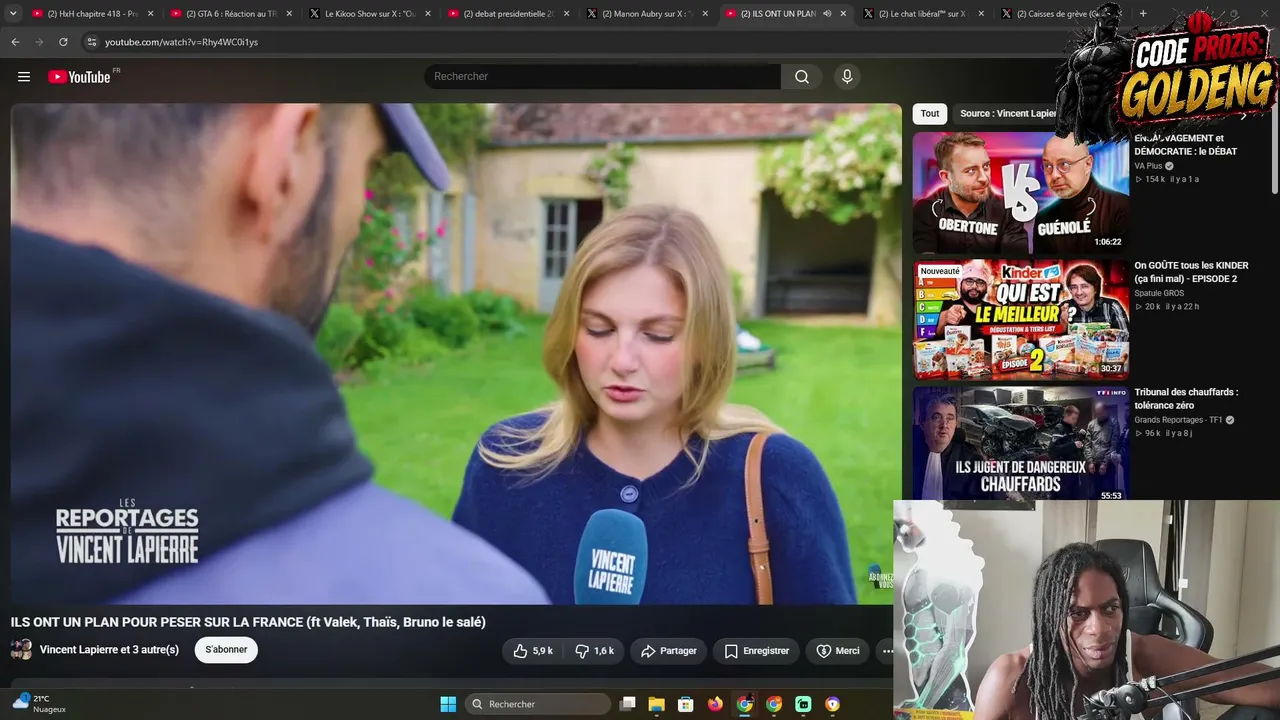Open the dangereux chauffards thumbnail
Viewport: 1280px width, 720px height.
(1021, 443)
